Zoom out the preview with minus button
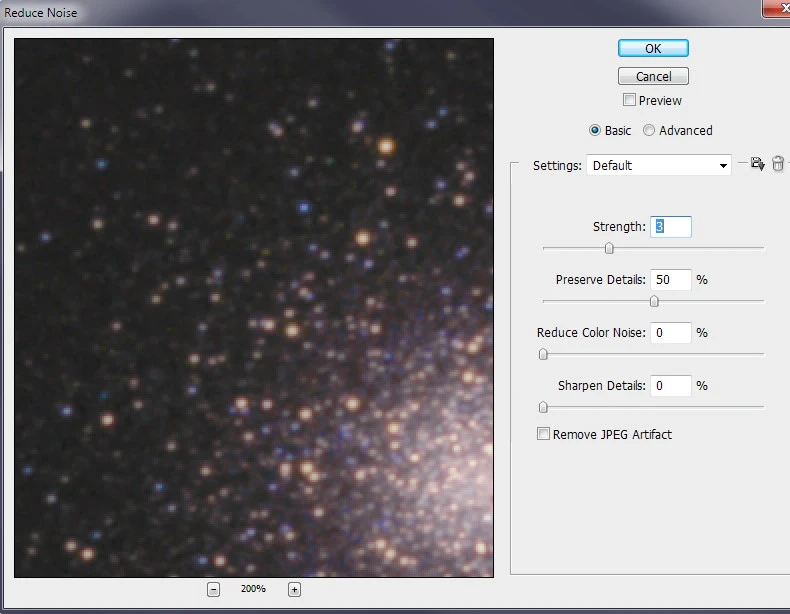 pyautogui.click(x=213, y=589)
